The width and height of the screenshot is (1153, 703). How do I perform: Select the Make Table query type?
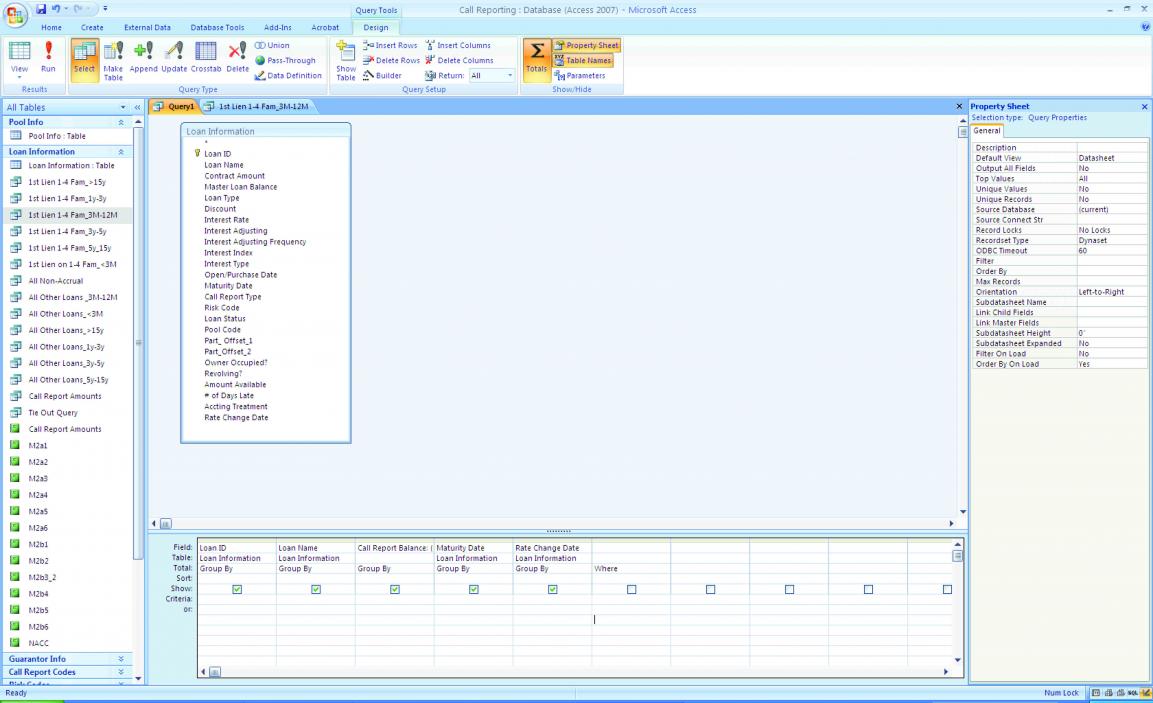tap(113, 62)
